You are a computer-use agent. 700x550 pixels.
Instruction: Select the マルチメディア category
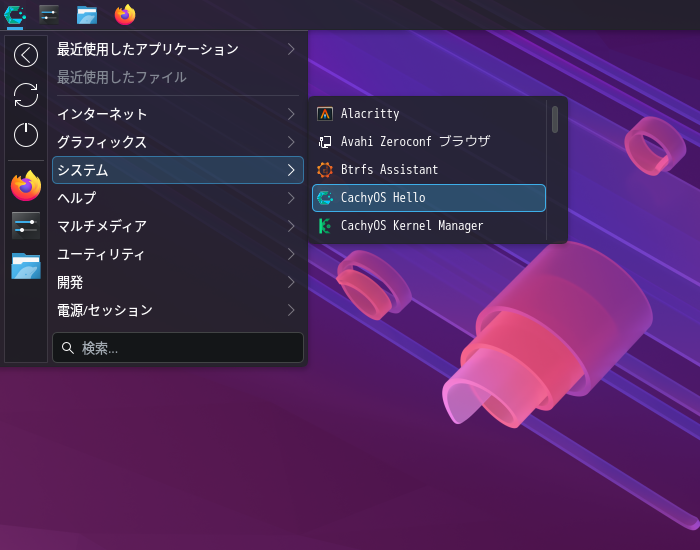(x=178, y=226)
